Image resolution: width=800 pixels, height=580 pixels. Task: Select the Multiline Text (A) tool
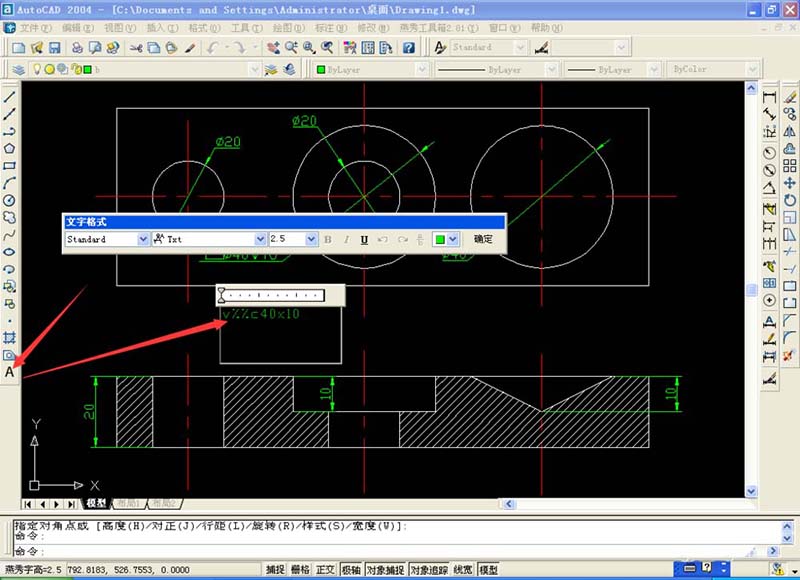pos(10,373)
